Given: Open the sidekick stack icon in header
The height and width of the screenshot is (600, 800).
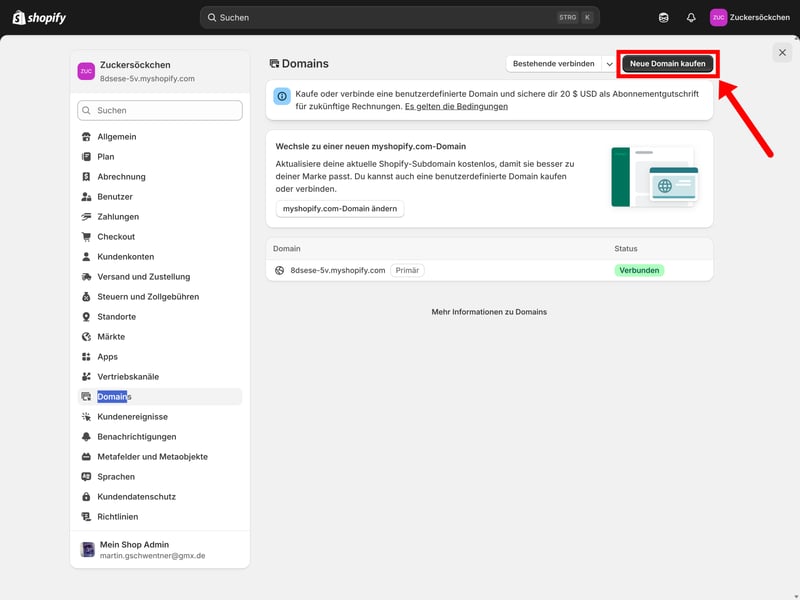Looking at the screenshot, I should (664, 17).
